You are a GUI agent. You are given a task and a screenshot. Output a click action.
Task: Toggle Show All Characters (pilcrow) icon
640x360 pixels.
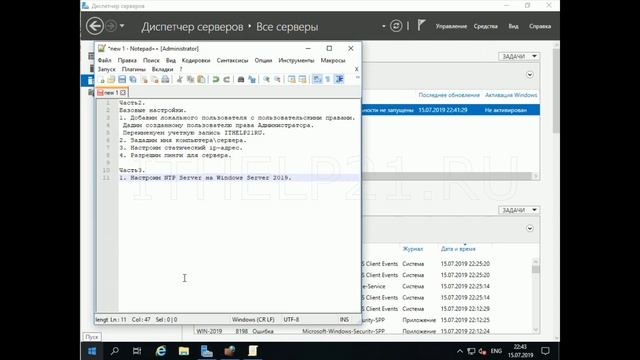[x=328, y=79]
